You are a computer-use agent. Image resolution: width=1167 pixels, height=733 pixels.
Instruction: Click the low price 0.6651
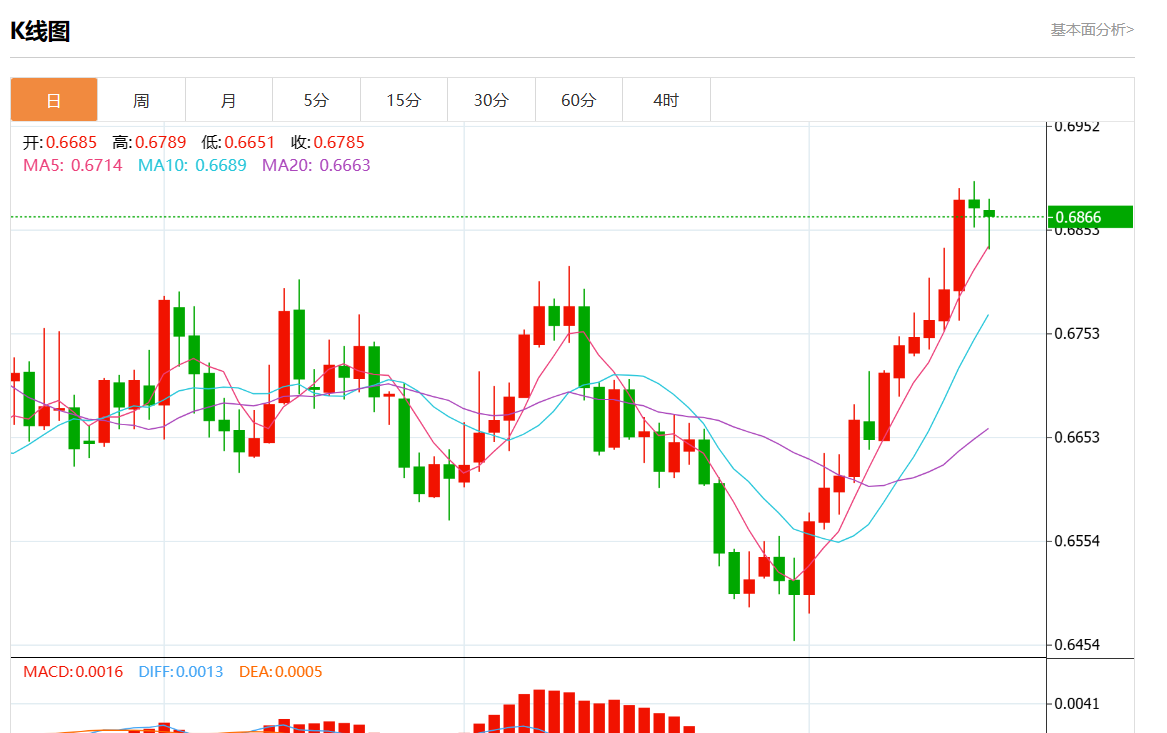(250, 142)
